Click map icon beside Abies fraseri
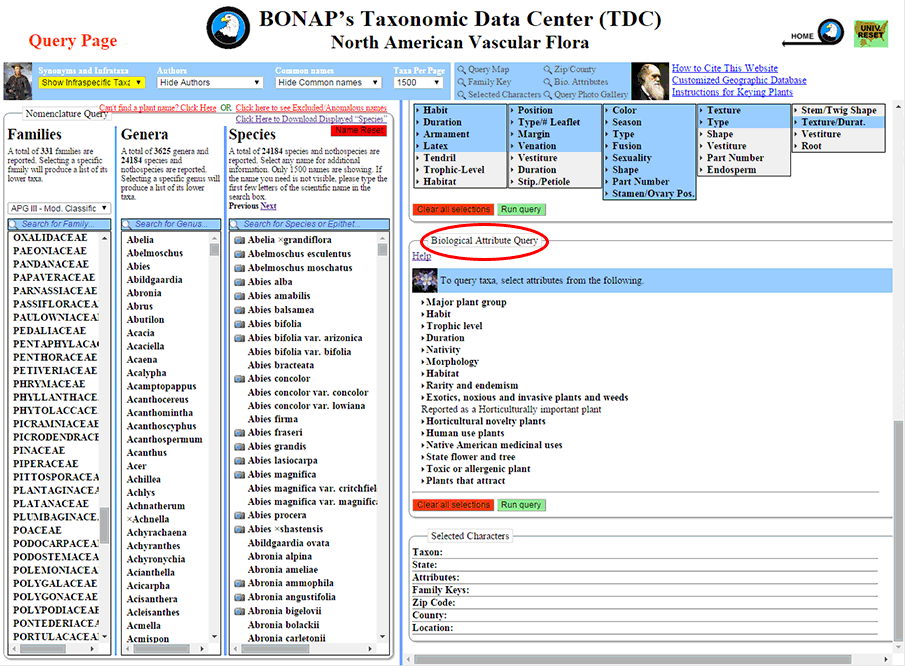The image size is (905, 666). click(x=240, y=433)
